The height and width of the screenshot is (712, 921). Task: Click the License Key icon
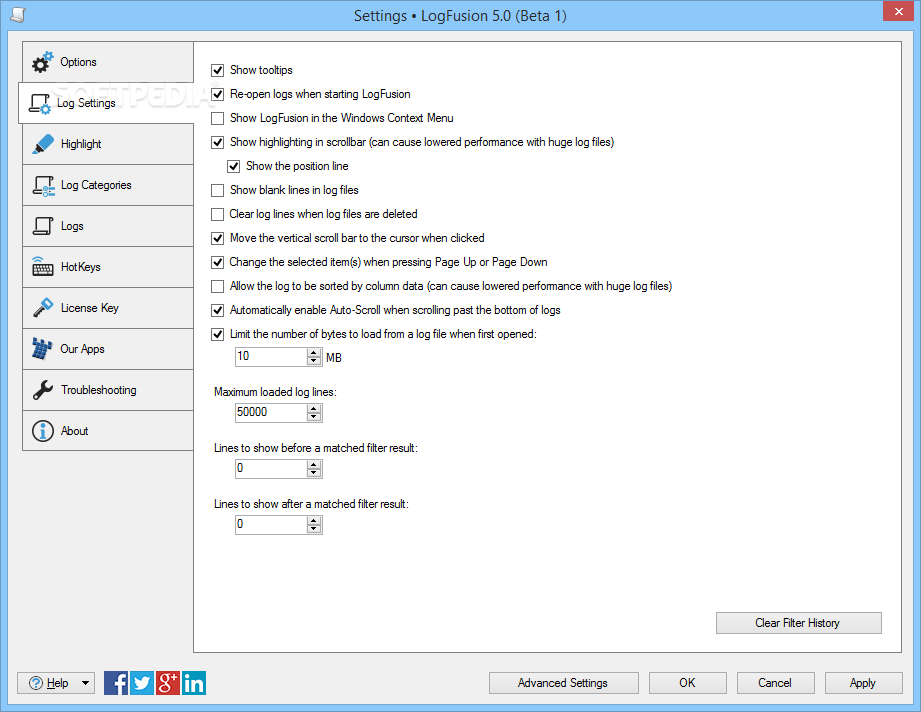coord(43,308)
